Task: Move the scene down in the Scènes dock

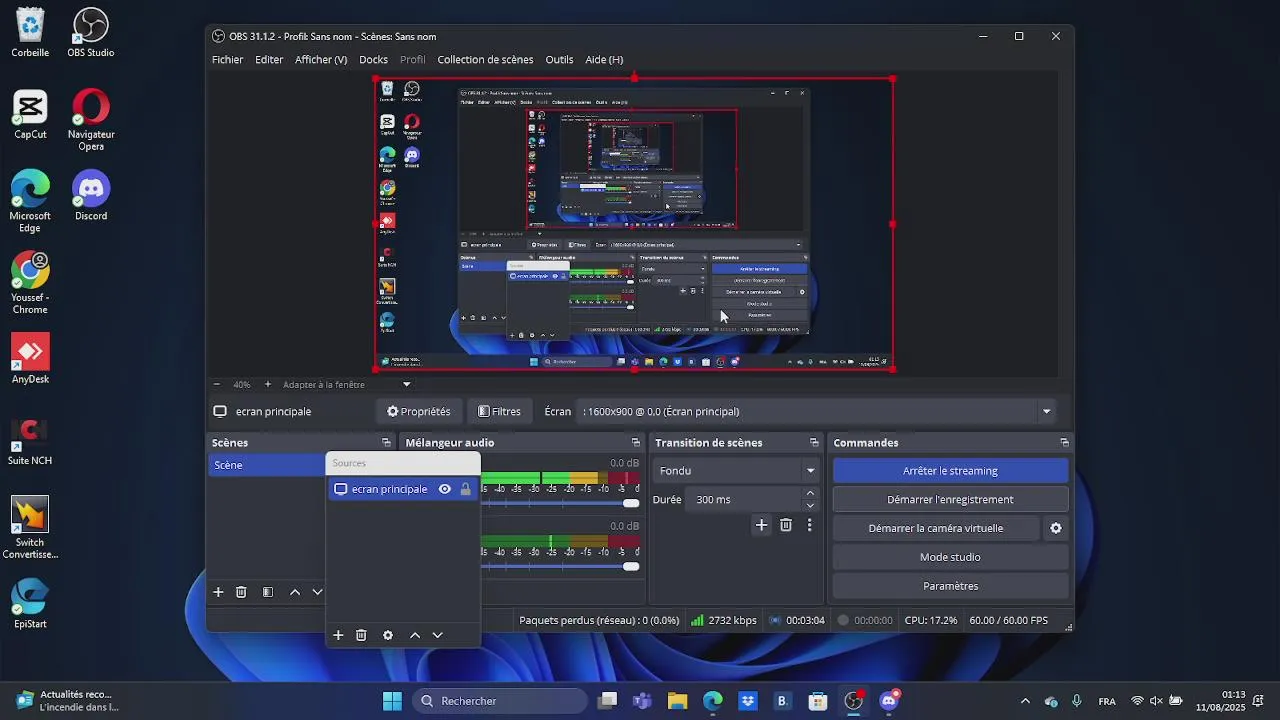Action: coord(317,592)
